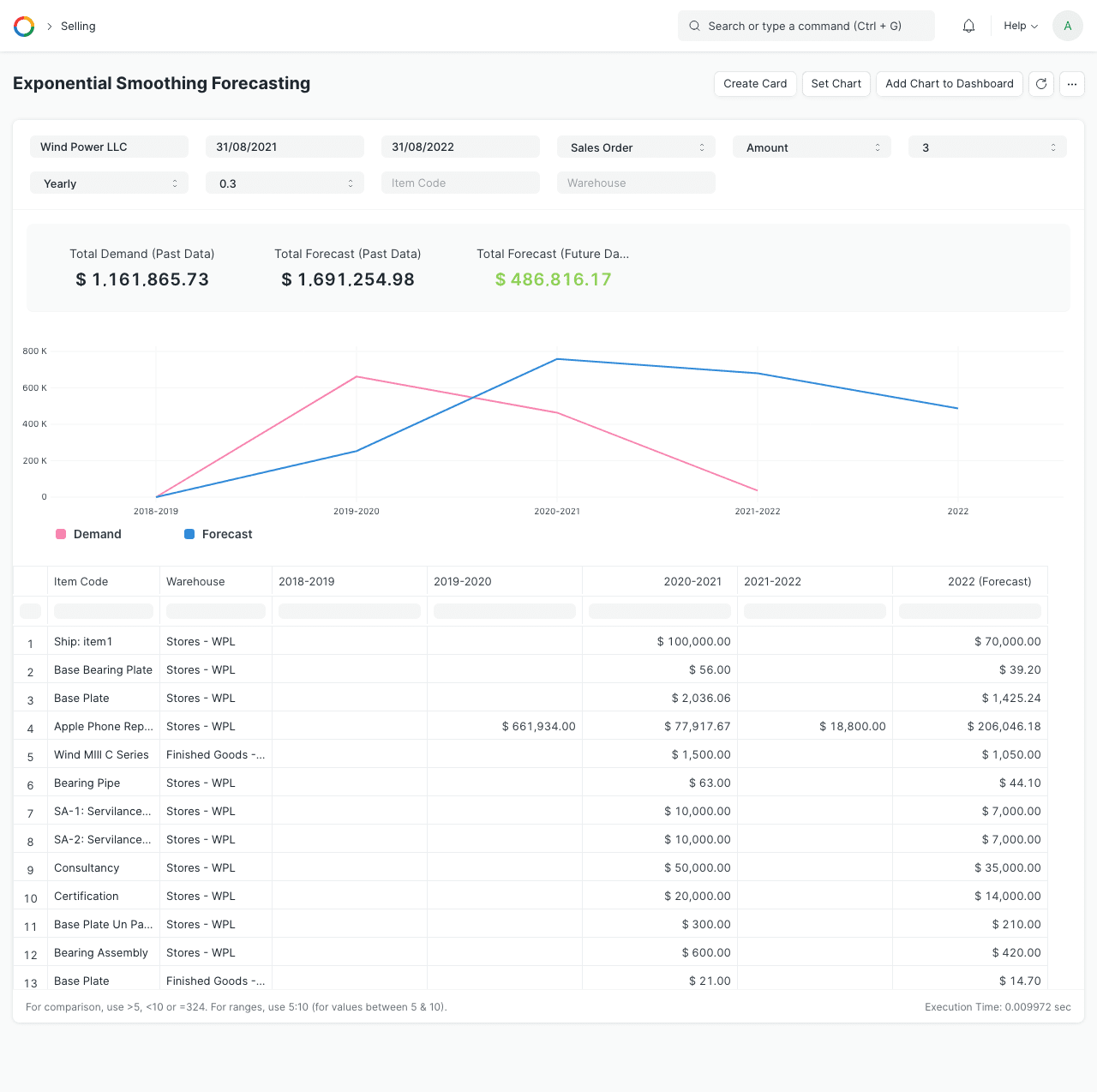Click the user avatar icon
Image resolution: width=1097 pixels, height=1092 pixels.
[1067, 27]
